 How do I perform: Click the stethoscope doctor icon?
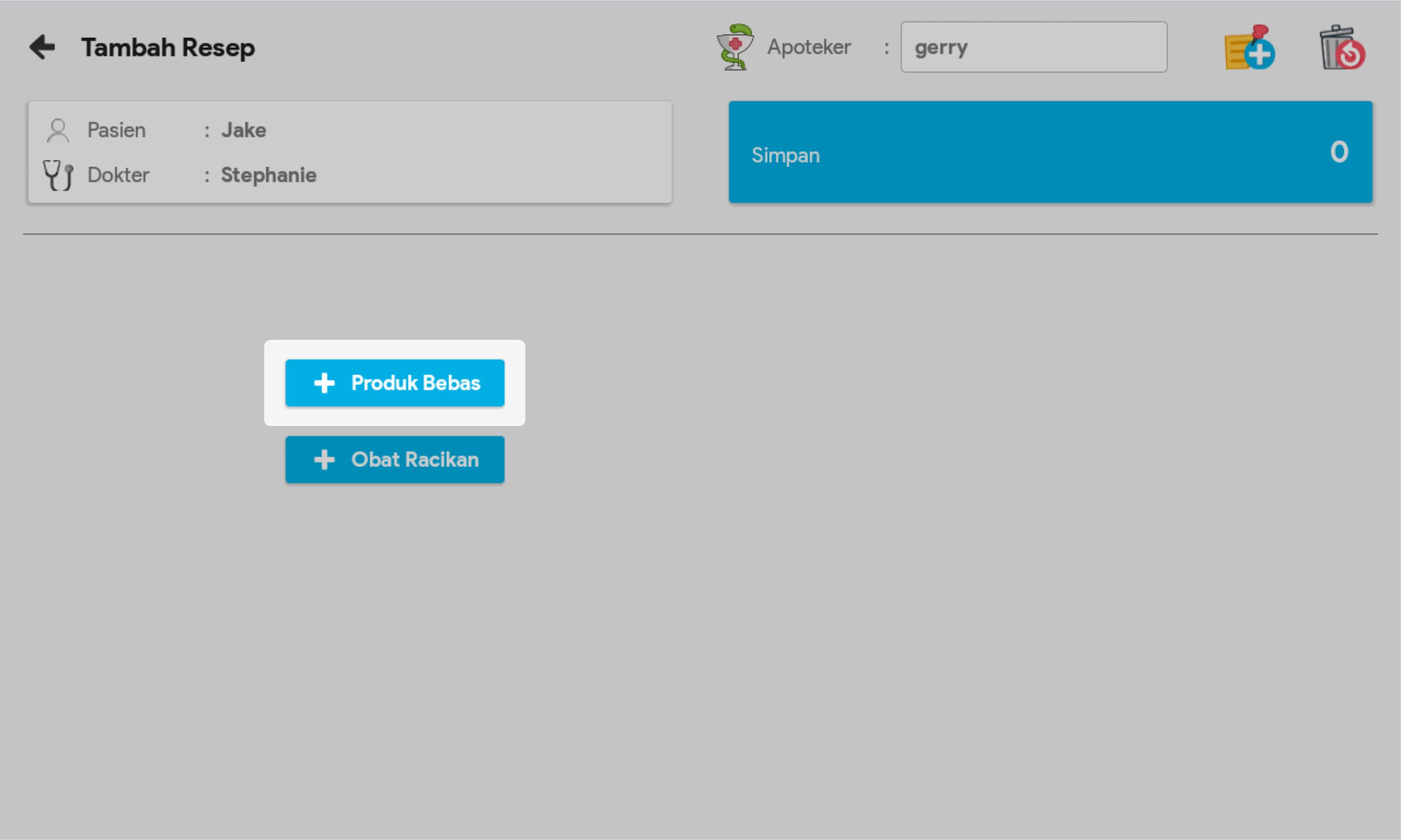(x=58, y=175)
